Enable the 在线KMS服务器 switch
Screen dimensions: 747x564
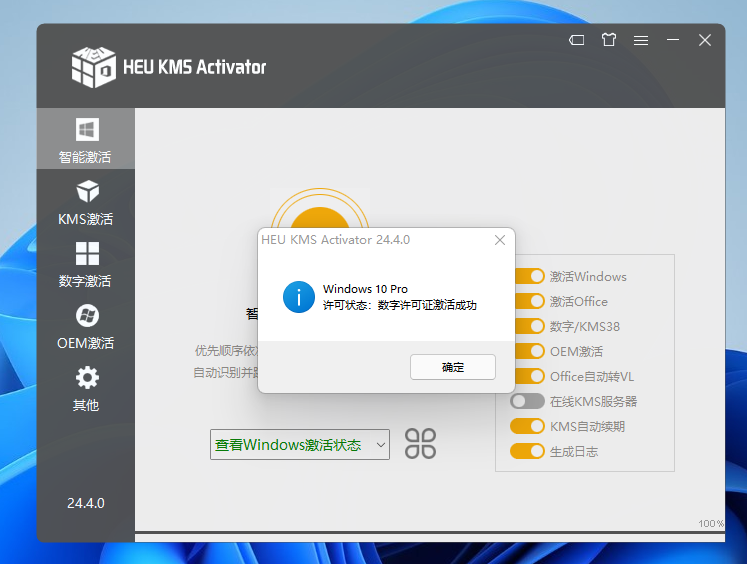527,402
